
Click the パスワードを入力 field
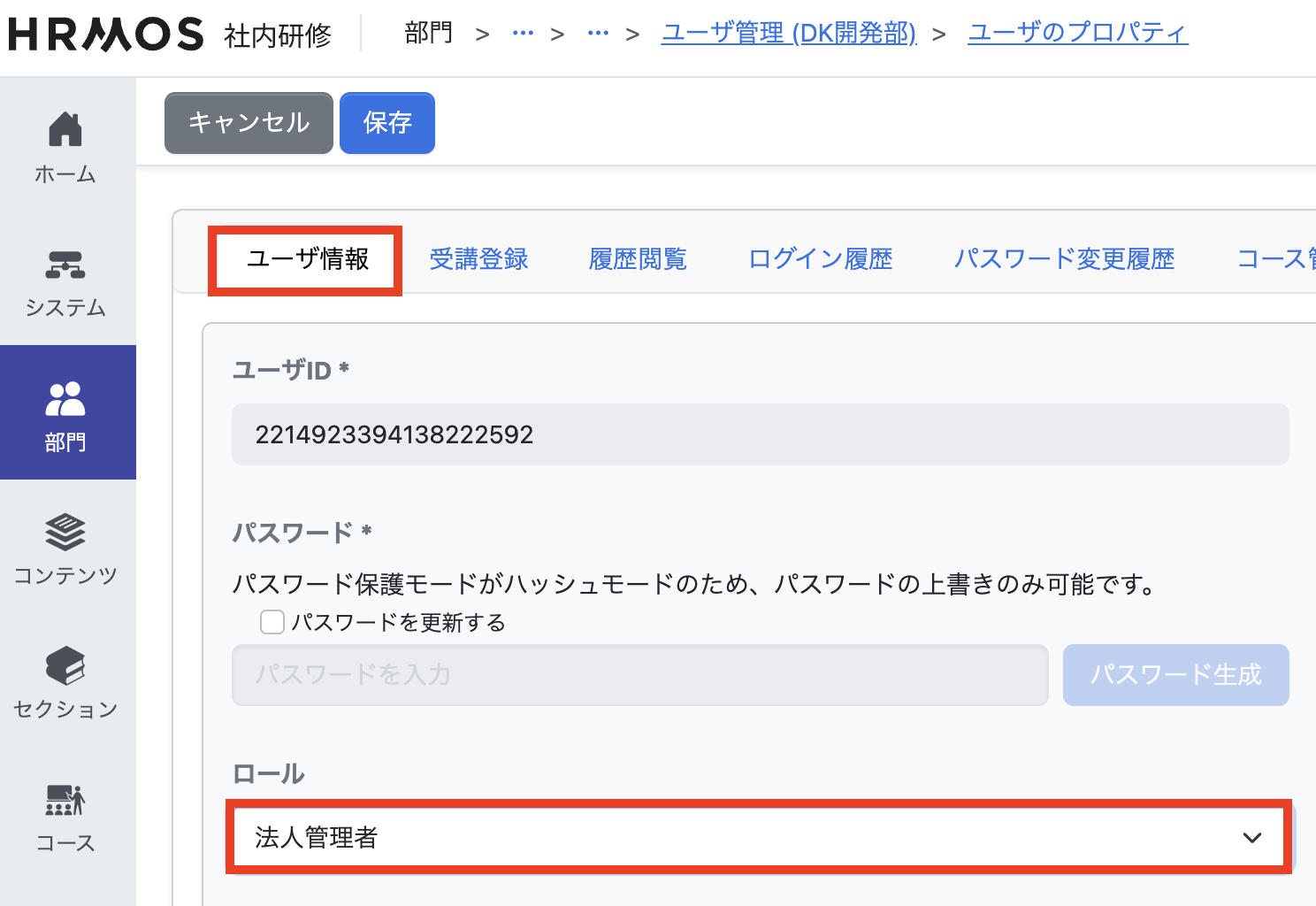pyautogui.click(x=639, y=675)
